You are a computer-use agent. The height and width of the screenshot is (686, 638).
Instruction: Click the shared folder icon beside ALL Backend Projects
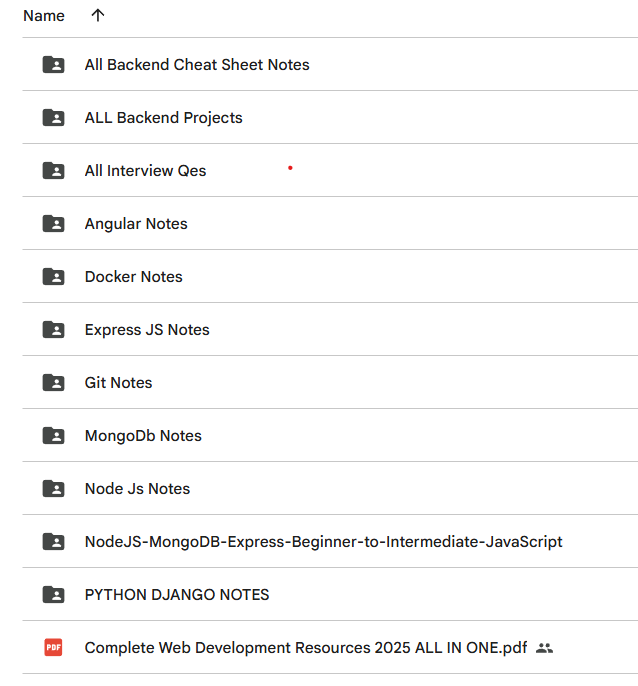point(53,117)
